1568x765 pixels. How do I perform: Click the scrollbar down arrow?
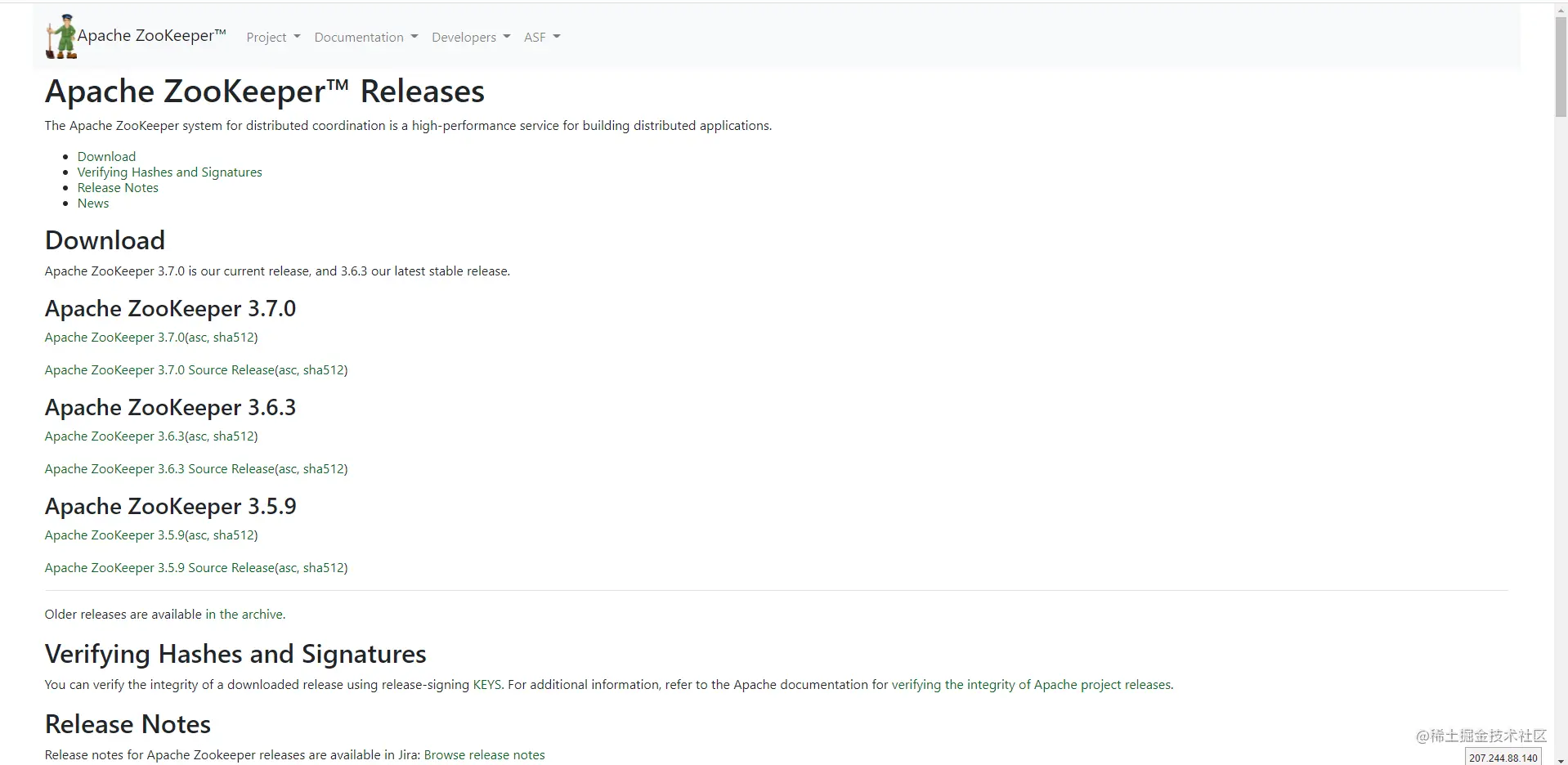click(1561, 759)
